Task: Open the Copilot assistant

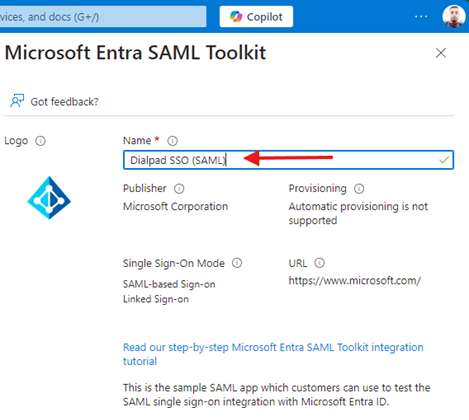Action: pyautogui.click(x=256, y=17)
